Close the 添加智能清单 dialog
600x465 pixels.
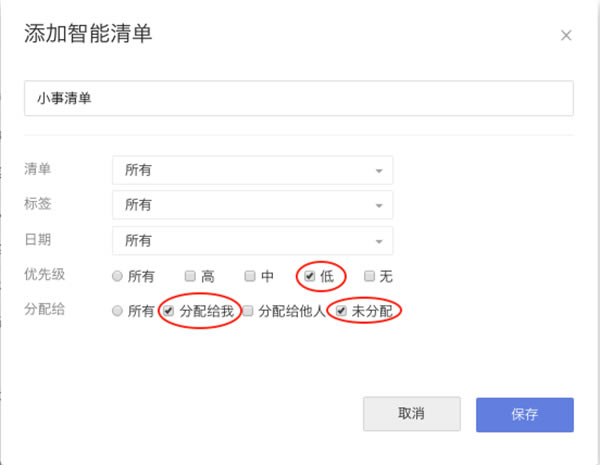566,36
